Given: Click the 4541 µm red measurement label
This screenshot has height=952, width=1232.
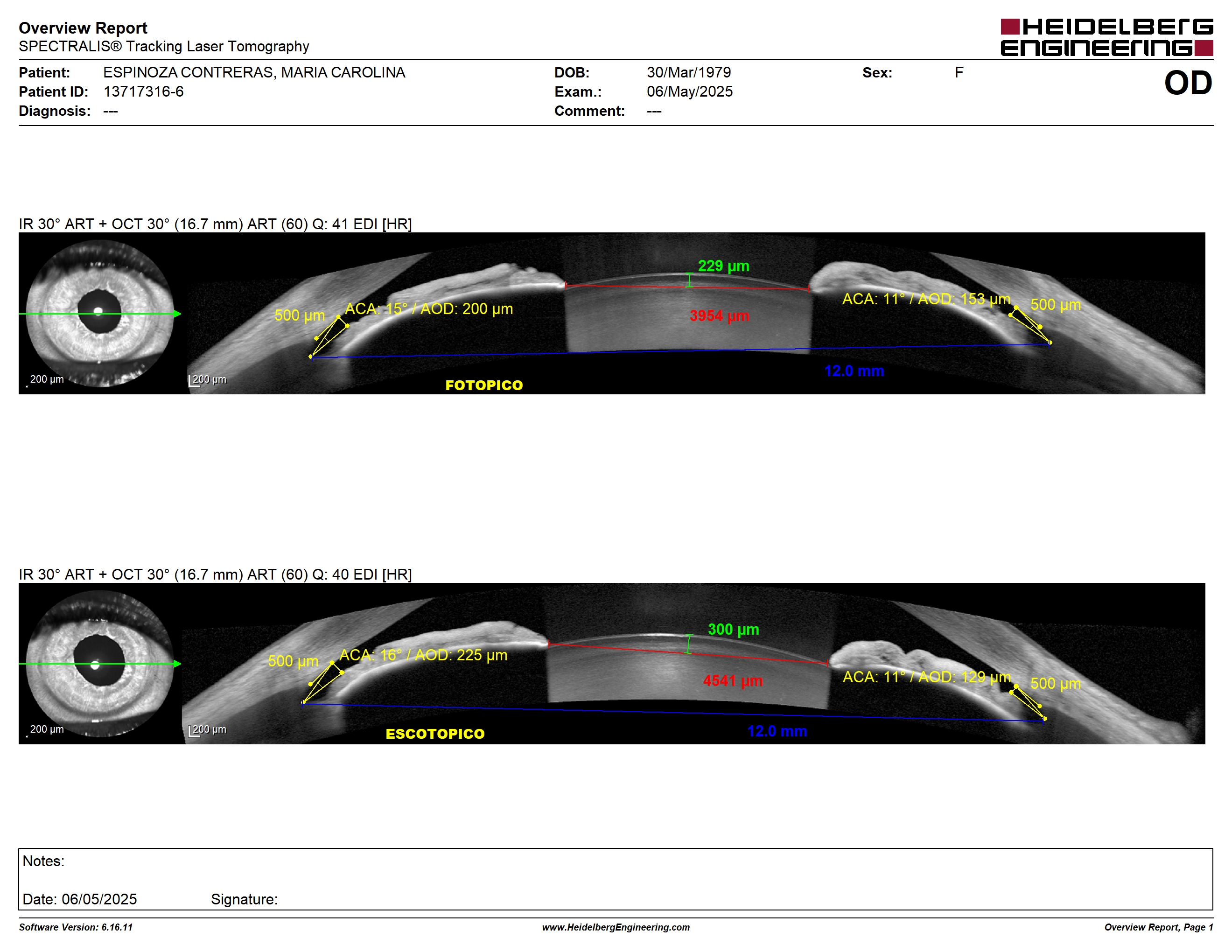Looking at the screenshot, I should [733, 681].
